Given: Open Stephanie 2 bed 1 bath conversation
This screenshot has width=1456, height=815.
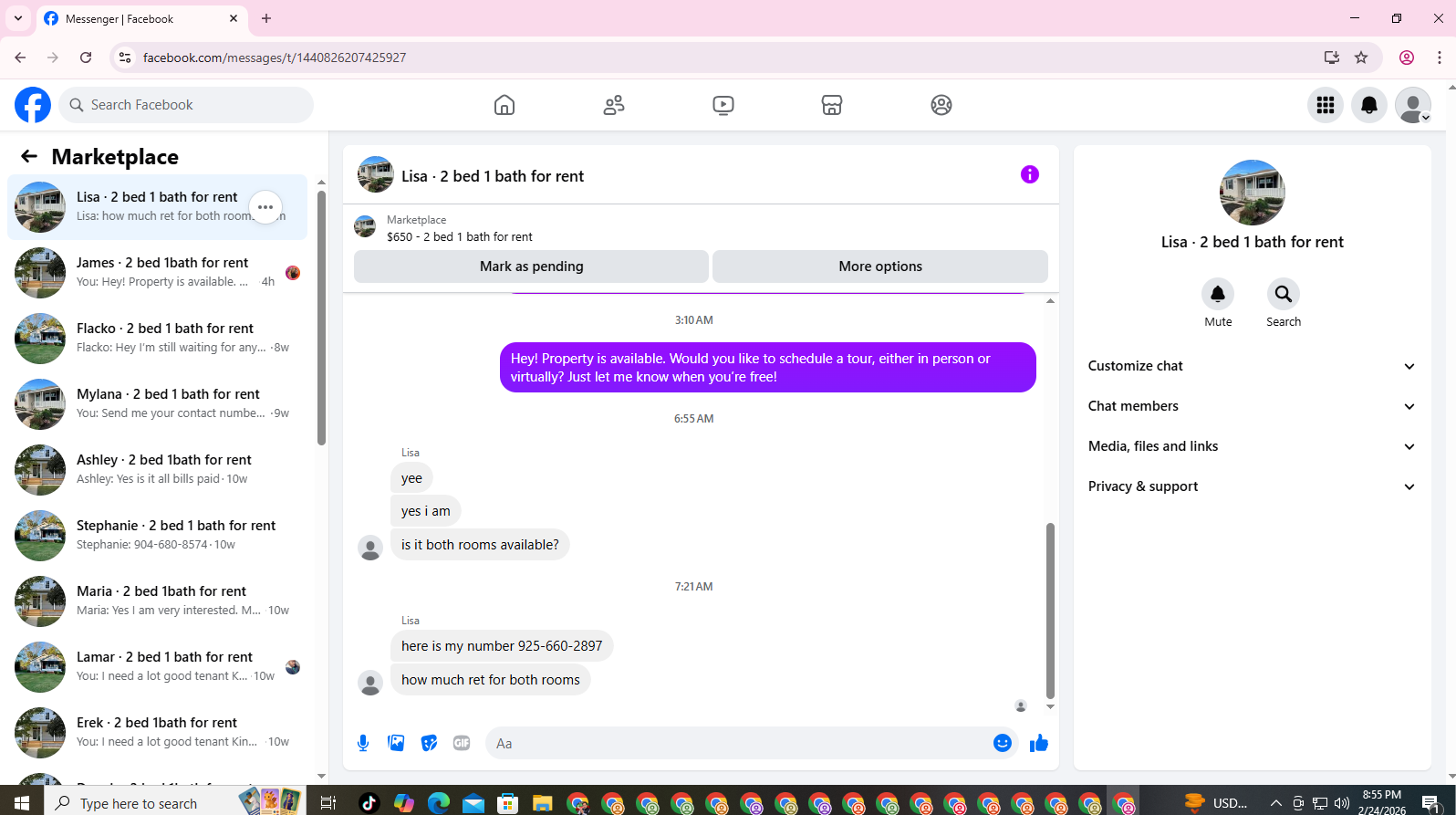Looking at the screenshot, I should point(157,536).
